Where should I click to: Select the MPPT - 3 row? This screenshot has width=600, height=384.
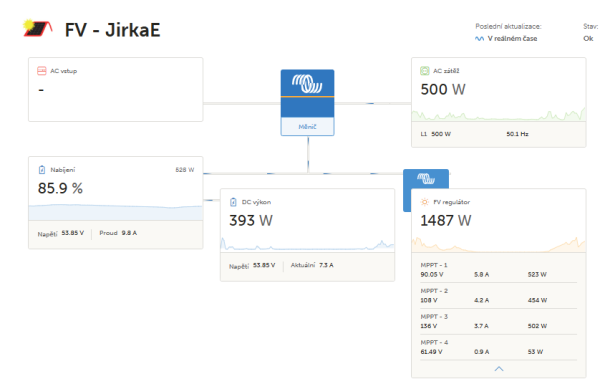click(499, 321)
